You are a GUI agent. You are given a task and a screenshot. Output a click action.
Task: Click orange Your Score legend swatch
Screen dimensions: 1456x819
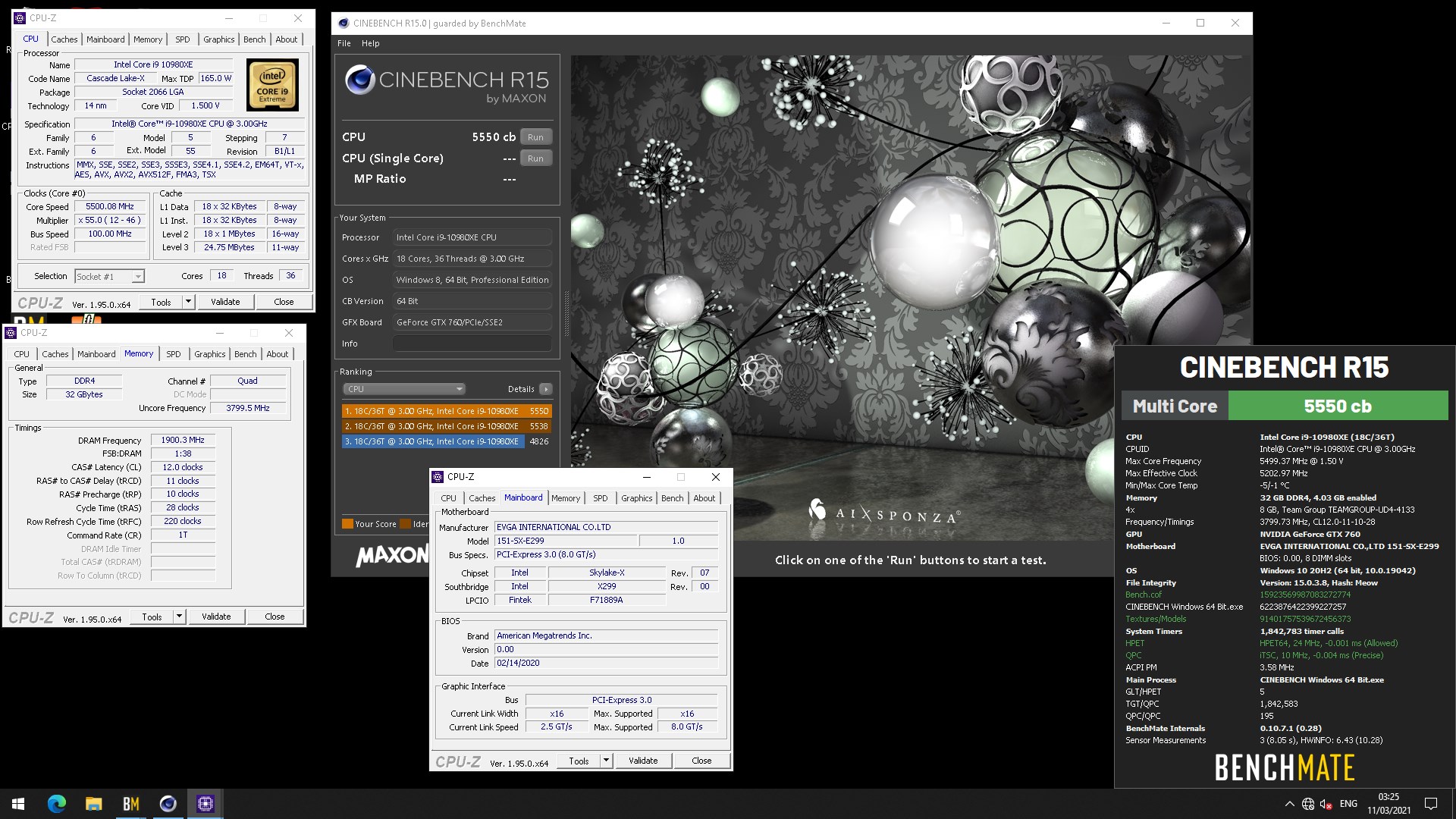coord(347,524)
